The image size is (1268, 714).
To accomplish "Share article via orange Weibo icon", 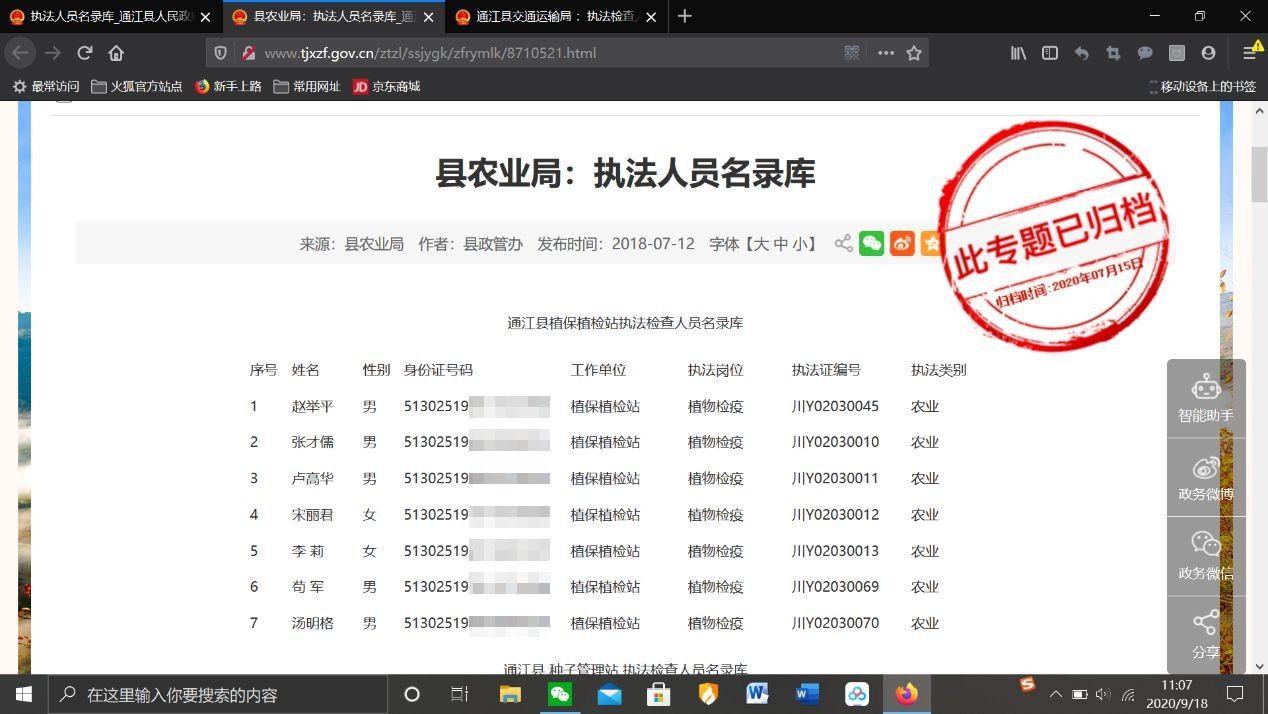I will click(902, 243).
